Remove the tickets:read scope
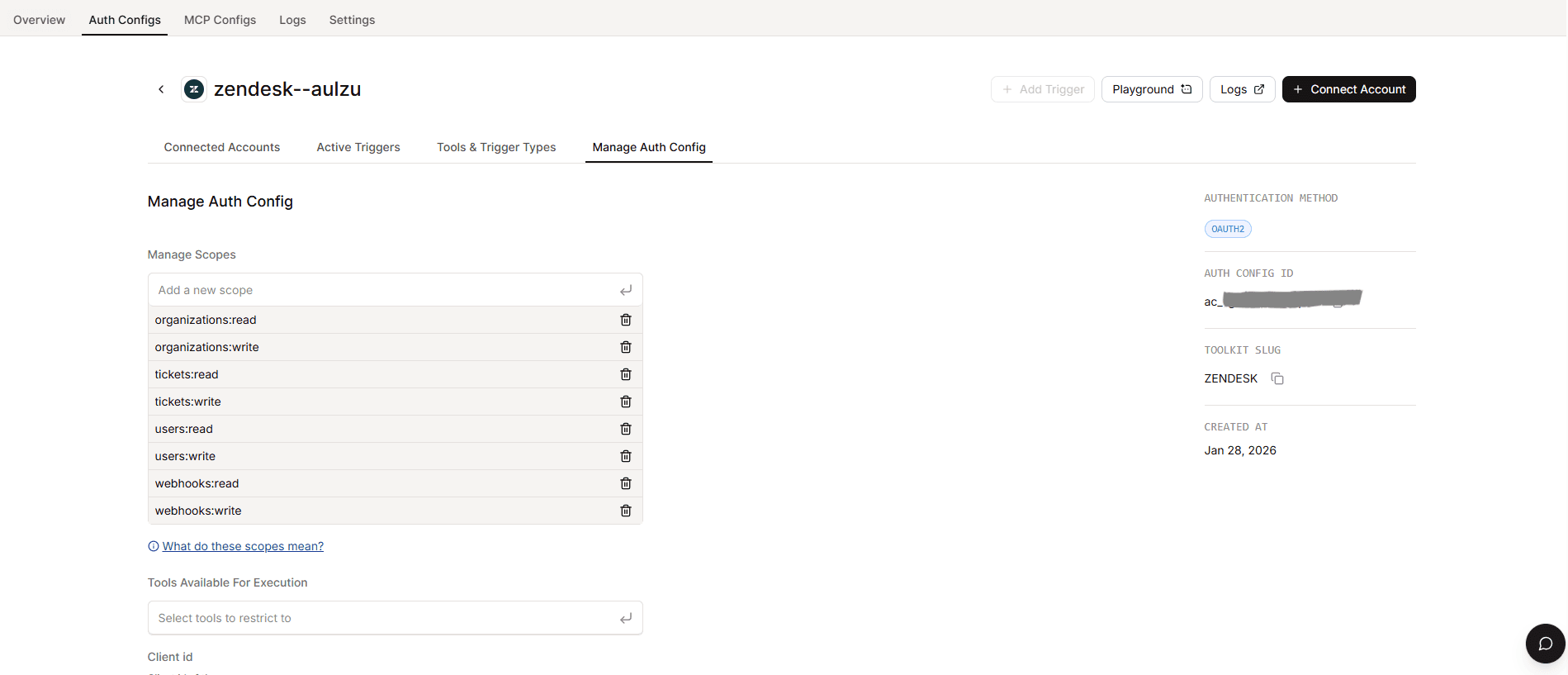This screenshot has width=1568, height=675. point(626,374)
